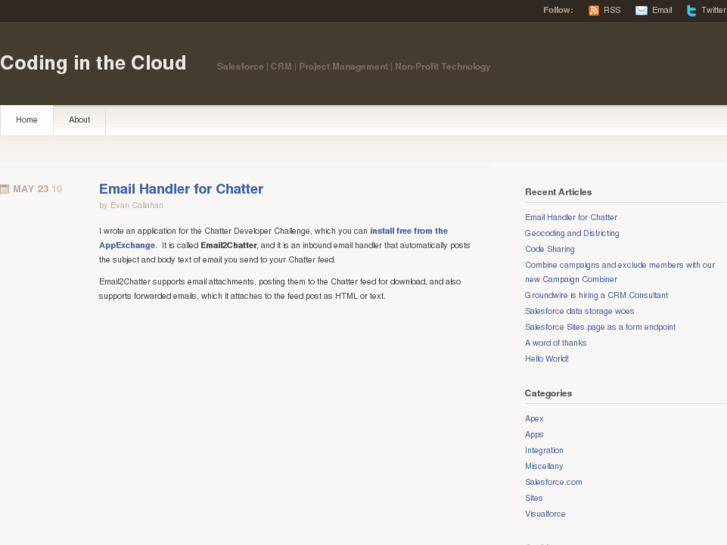The height and width of the screenshot is (545, 727).
Task: Open Geocoding and Districting recent article
Action: 572,233
